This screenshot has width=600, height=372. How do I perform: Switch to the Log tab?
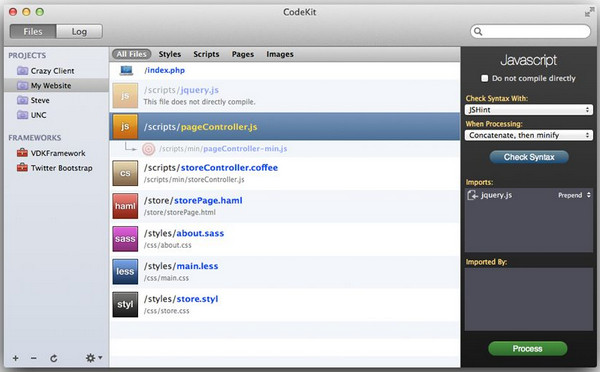(79, 31)
